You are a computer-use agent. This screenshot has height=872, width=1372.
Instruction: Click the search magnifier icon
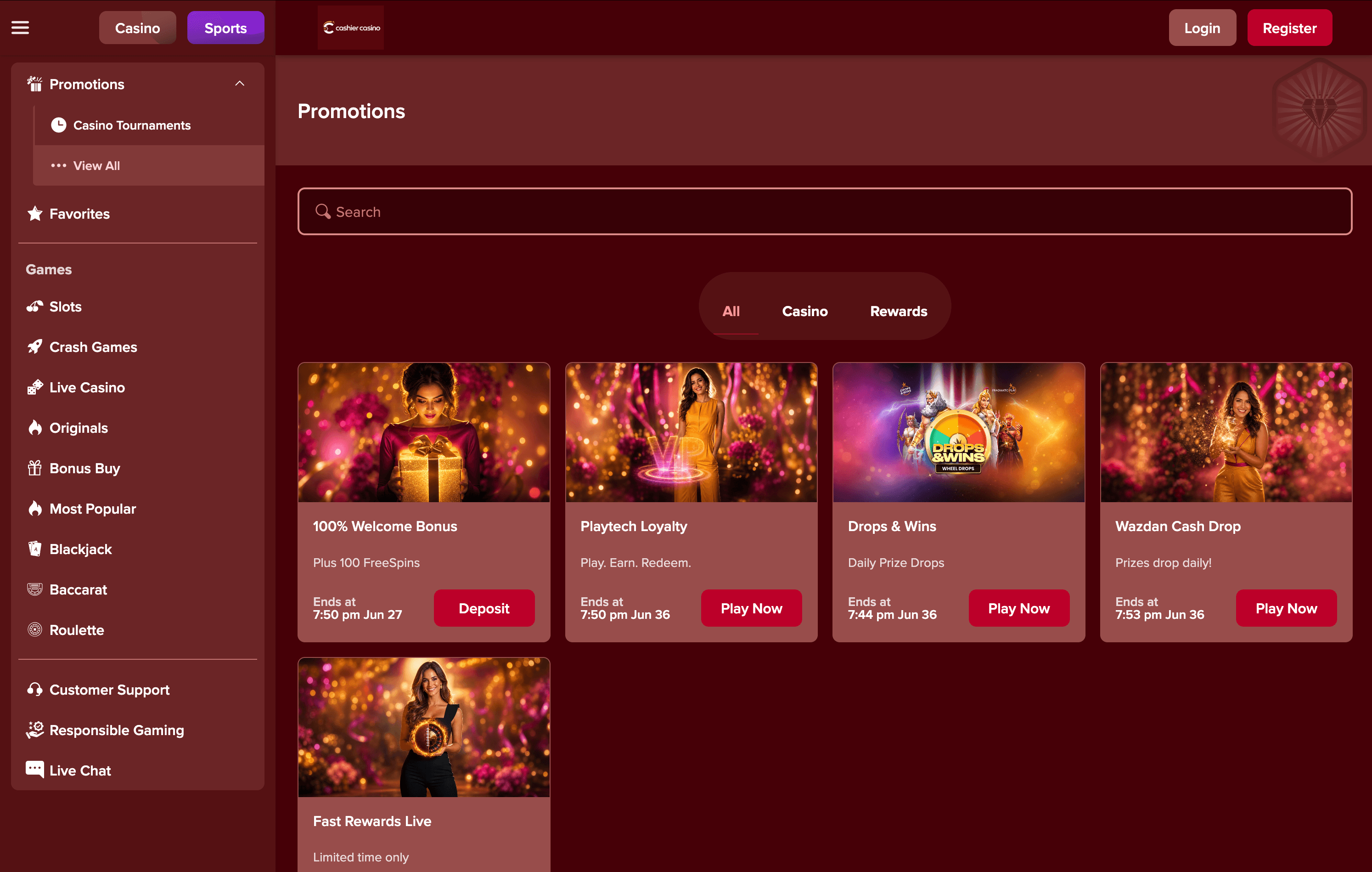pos(323,211)
